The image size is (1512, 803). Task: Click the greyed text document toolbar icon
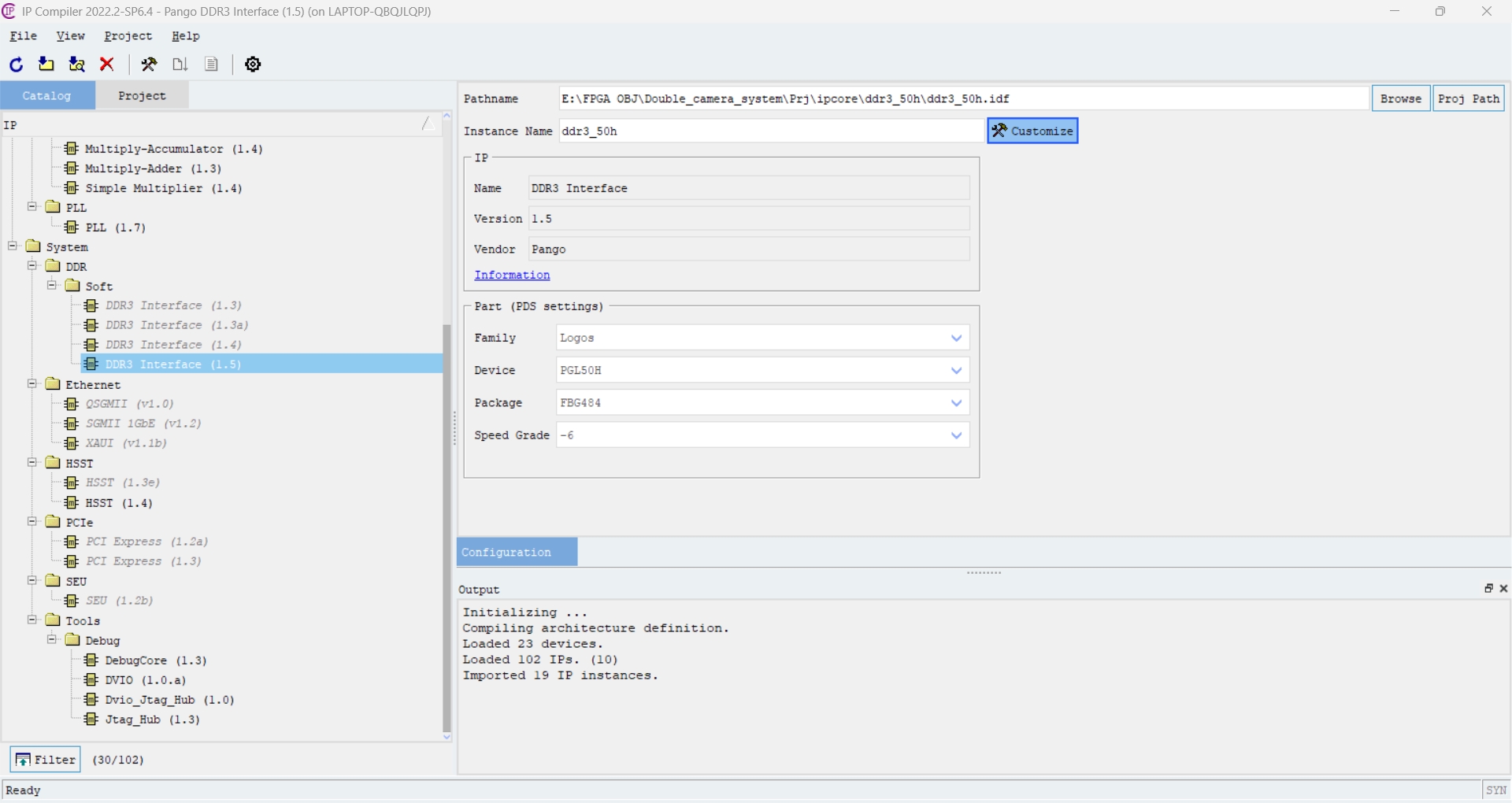[x=211, y=65]
